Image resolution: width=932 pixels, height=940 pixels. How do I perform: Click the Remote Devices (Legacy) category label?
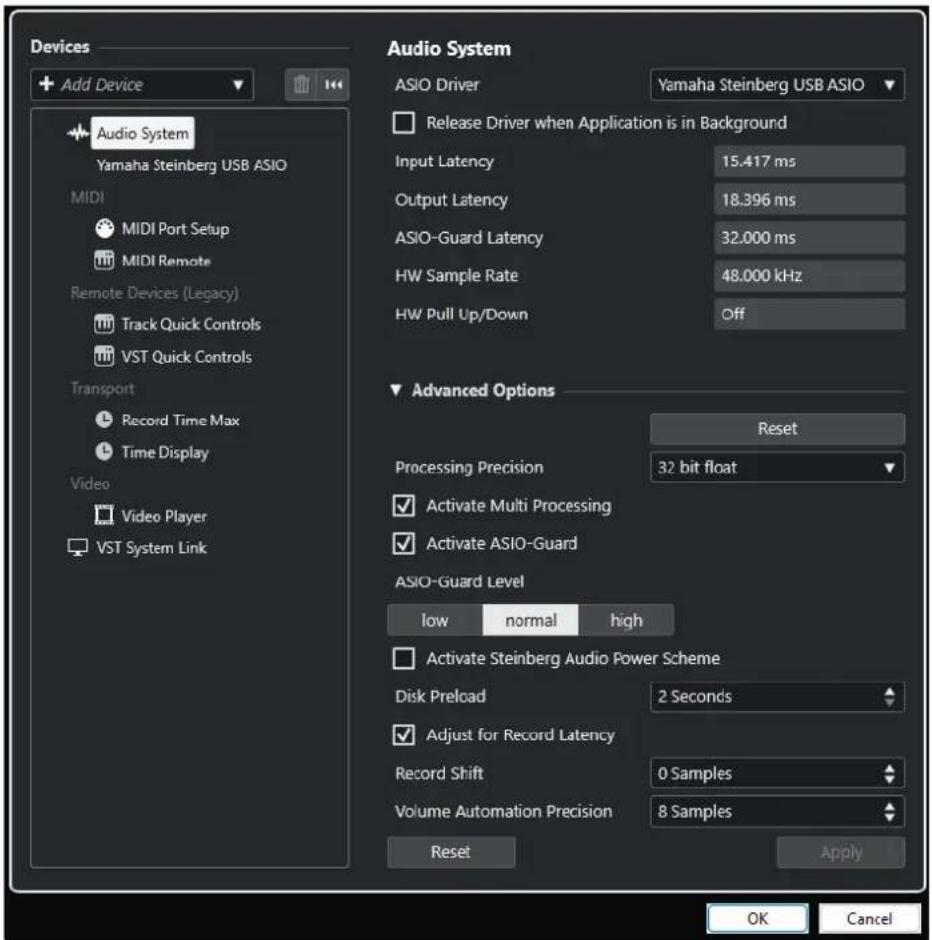[155, 293]
